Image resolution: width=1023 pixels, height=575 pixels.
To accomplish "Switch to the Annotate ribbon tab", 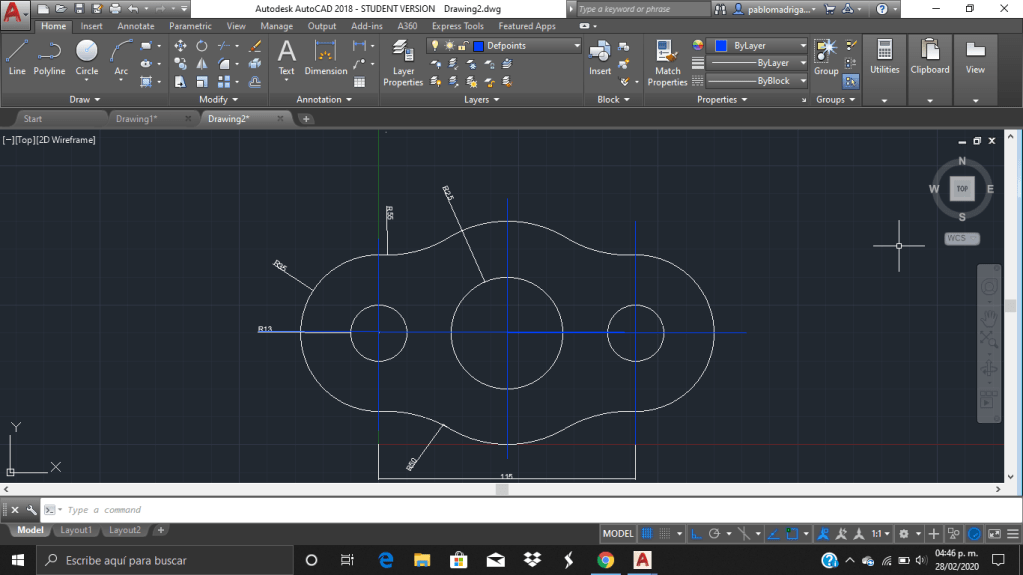I will [x=136, y=26].
